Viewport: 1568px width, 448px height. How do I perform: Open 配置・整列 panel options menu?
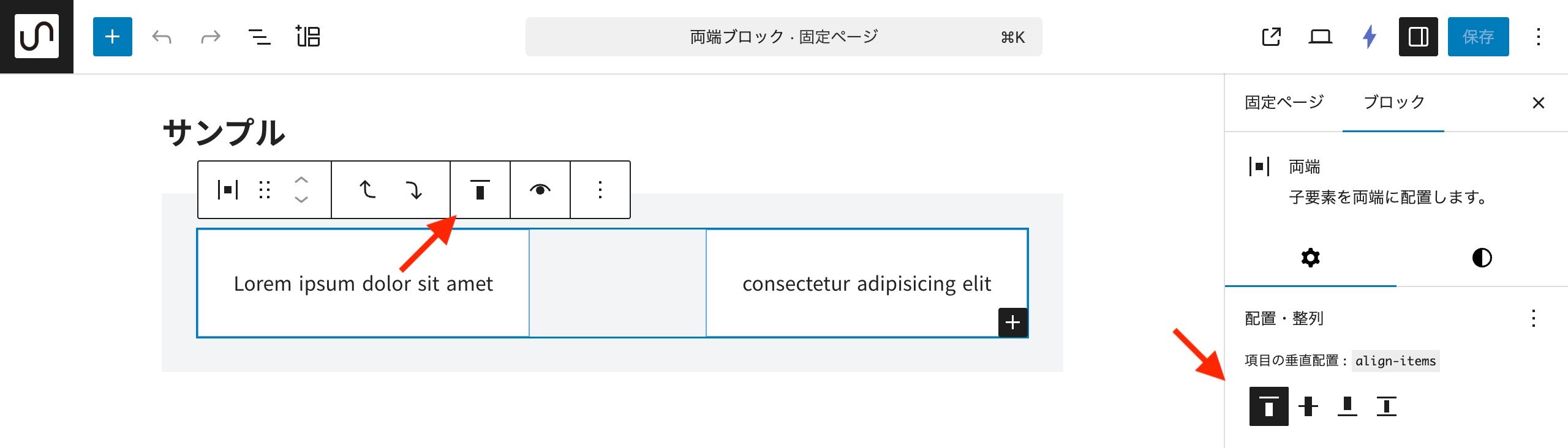pos(1533,318)
